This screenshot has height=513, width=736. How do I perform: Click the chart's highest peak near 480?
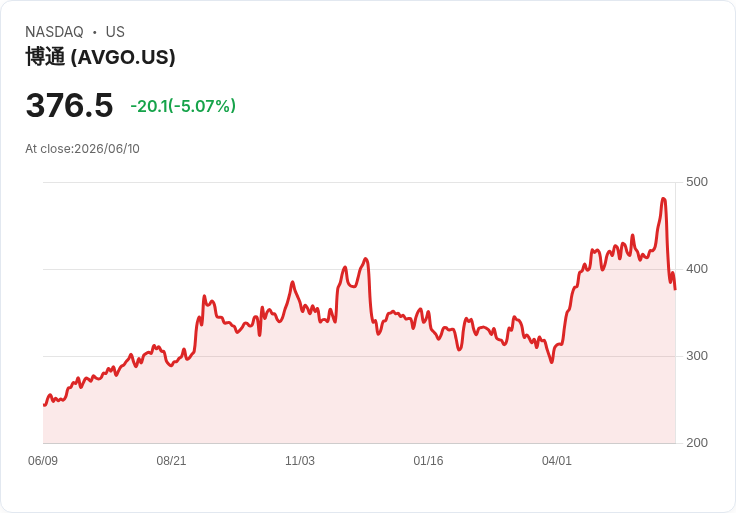click(x=663, y=199)
